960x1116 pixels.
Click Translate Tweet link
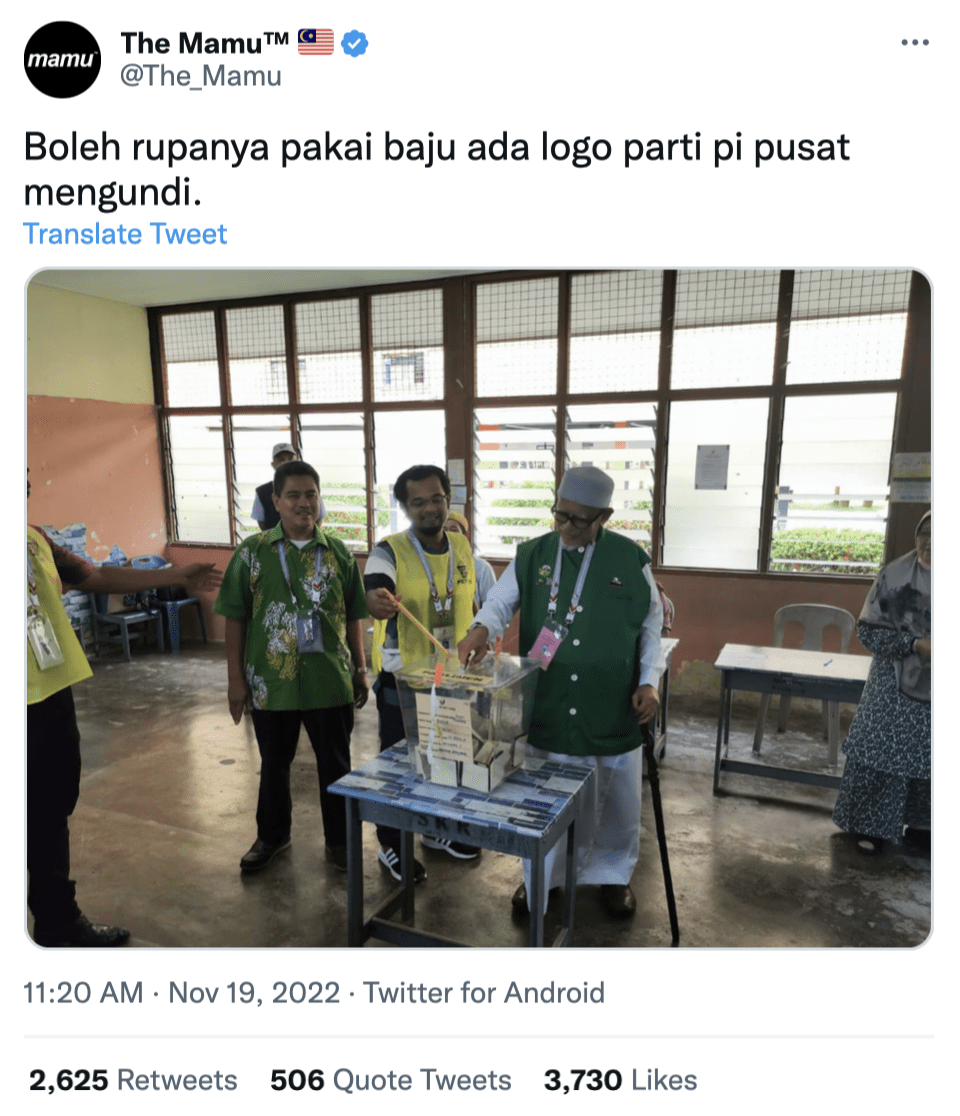click(x=125, y=234)
